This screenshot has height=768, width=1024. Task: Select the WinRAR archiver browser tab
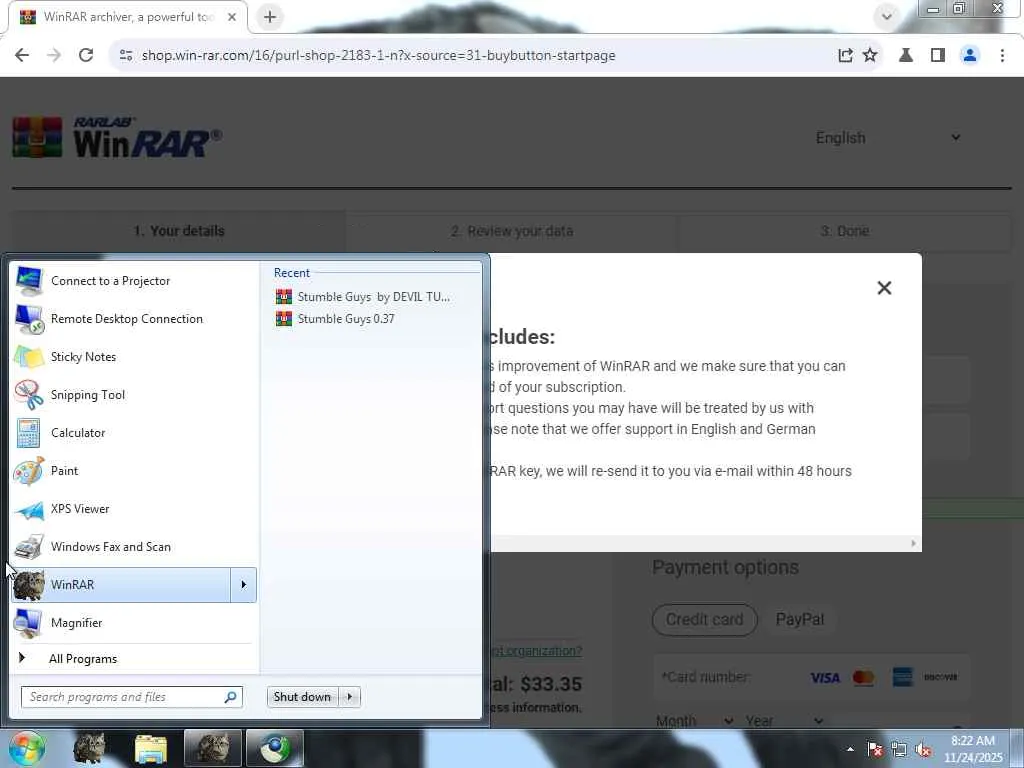point(127,17)
